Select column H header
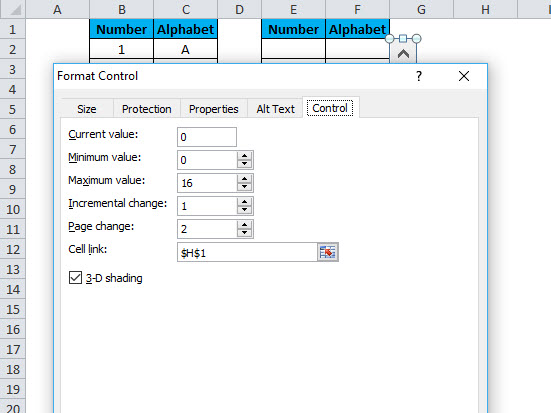This screenshot has width=551, height=413. pos(485,9)
